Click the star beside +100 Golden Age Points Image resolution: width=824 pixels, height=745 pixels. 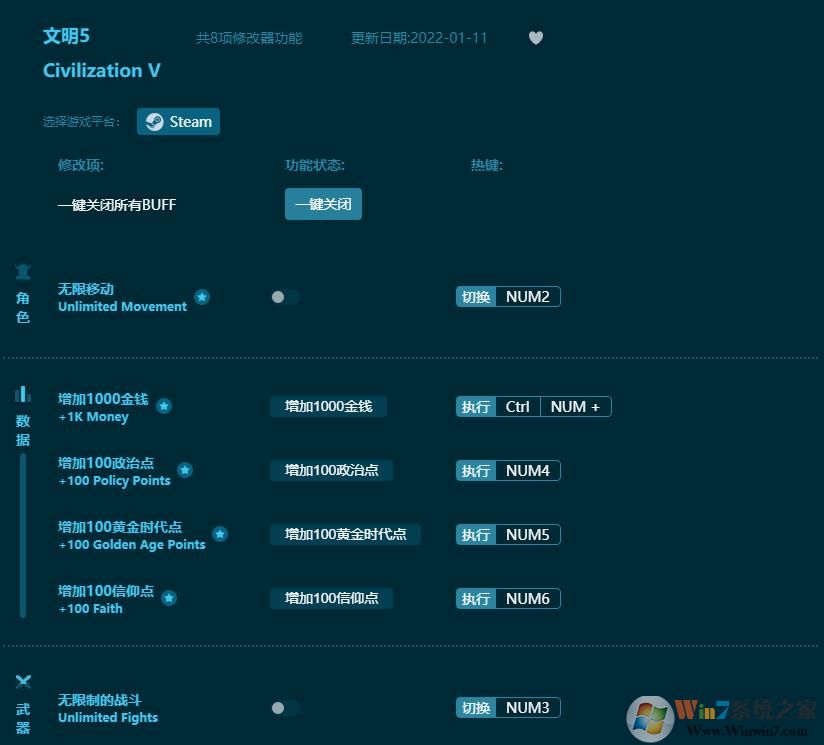(x=221, y=534)
